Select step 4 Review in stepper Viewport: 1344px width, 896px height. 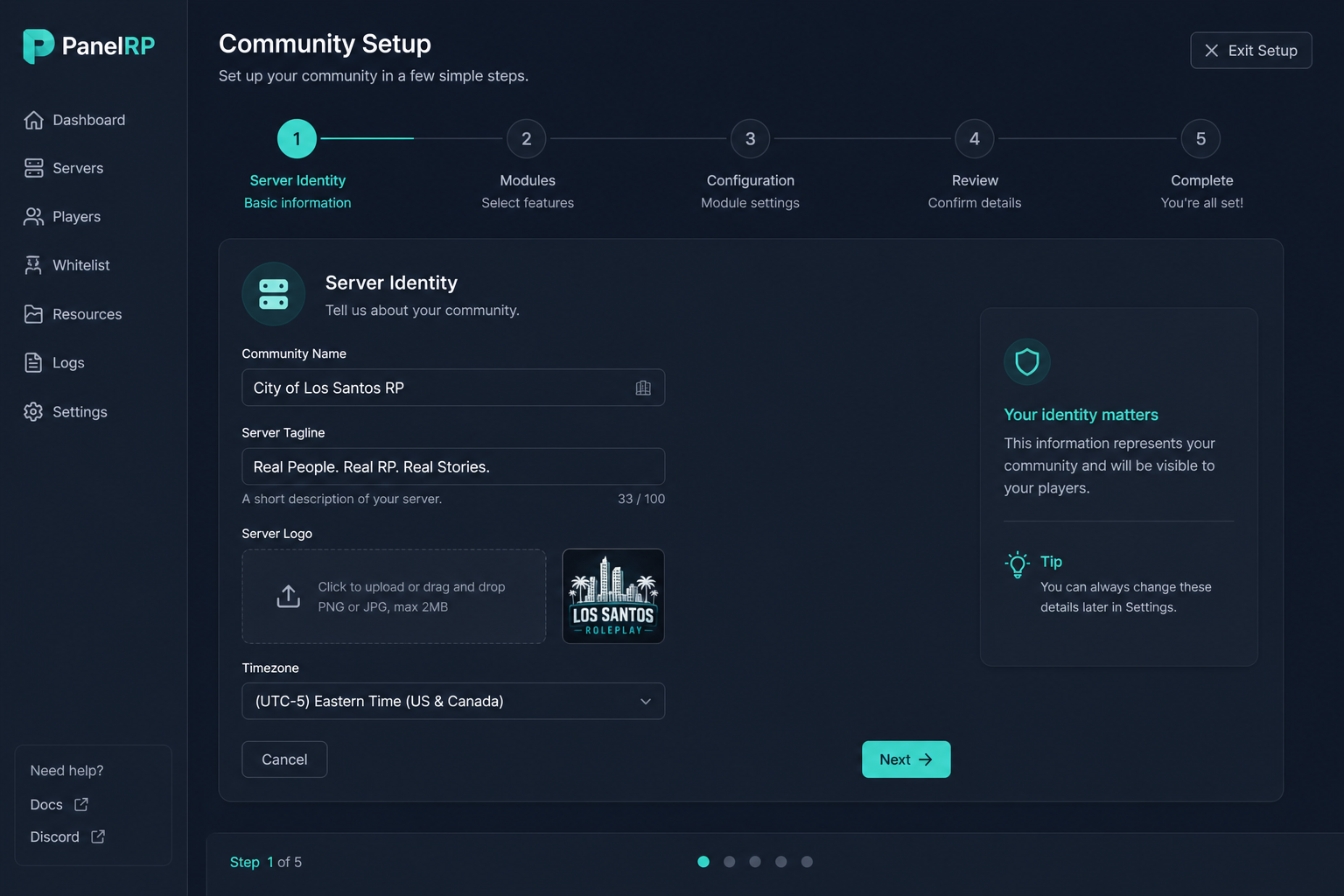(x=975, y=138)
